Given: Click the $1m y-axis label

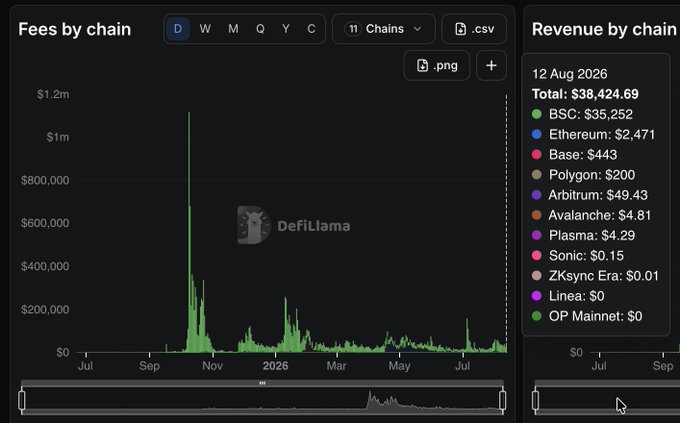Looking at the screenshot, I should [x=58, y=137].
